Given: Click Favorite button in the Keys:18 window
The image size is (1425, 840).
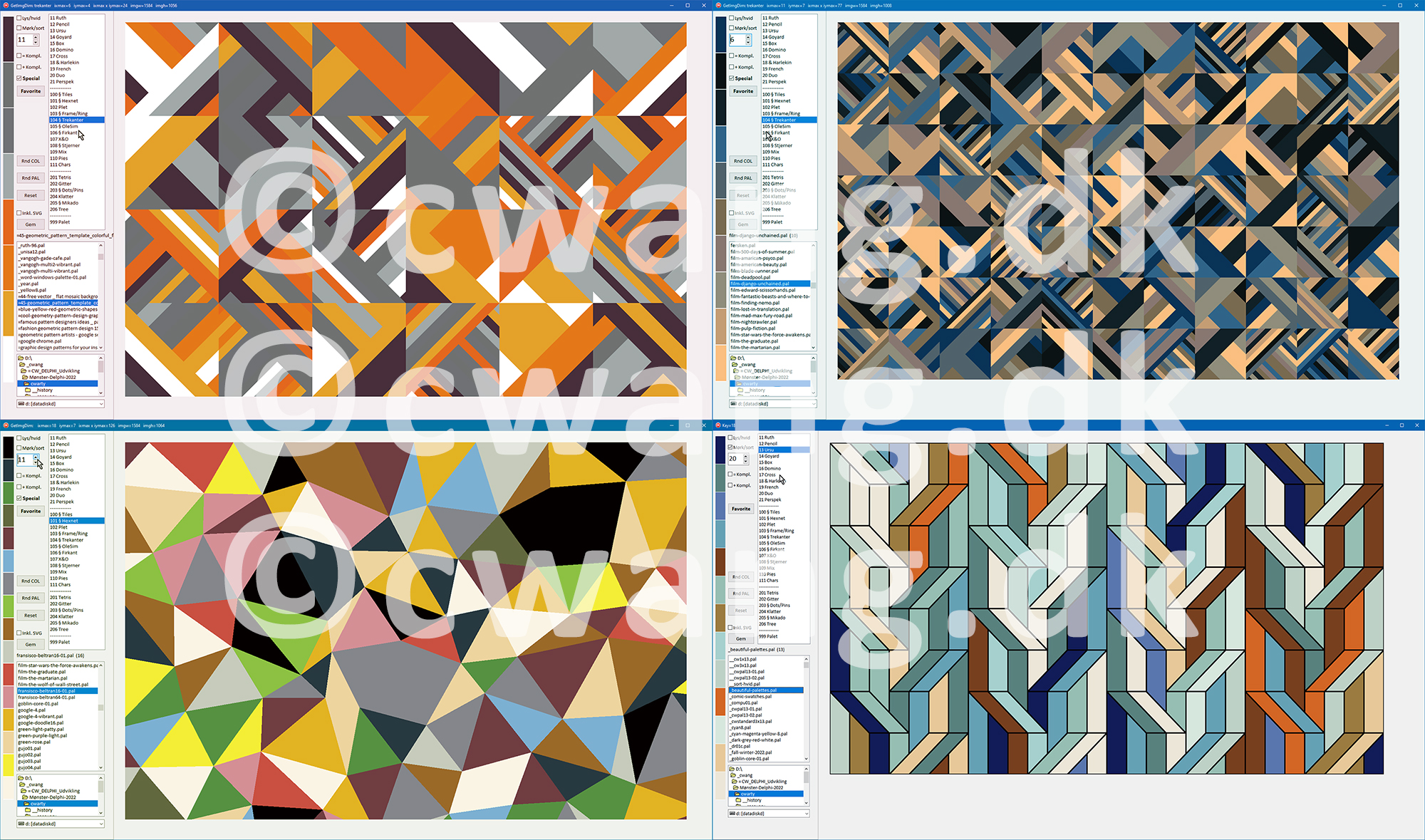Looking at the screenshot, I should tap(741, 509).
